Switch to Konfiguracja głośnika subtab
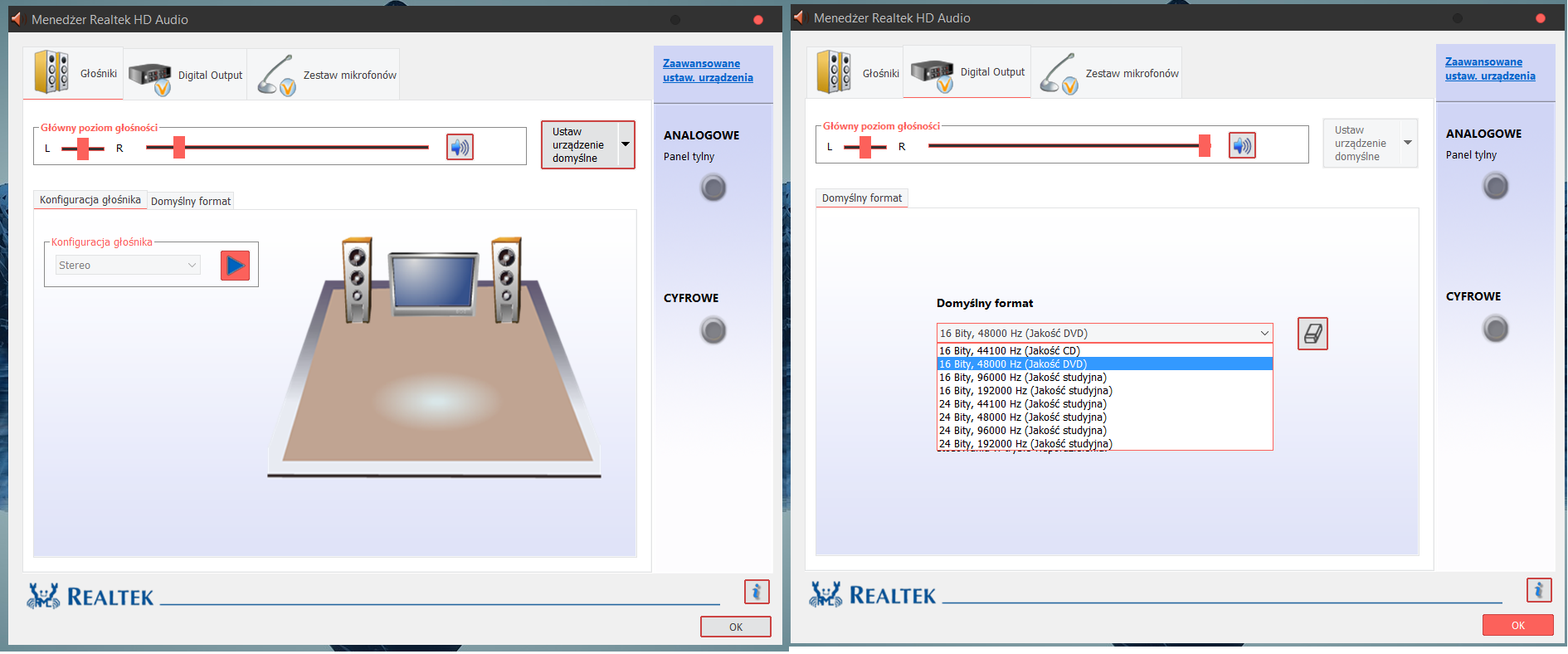This screenshot has width=1568, height=654. click(90, 200)
